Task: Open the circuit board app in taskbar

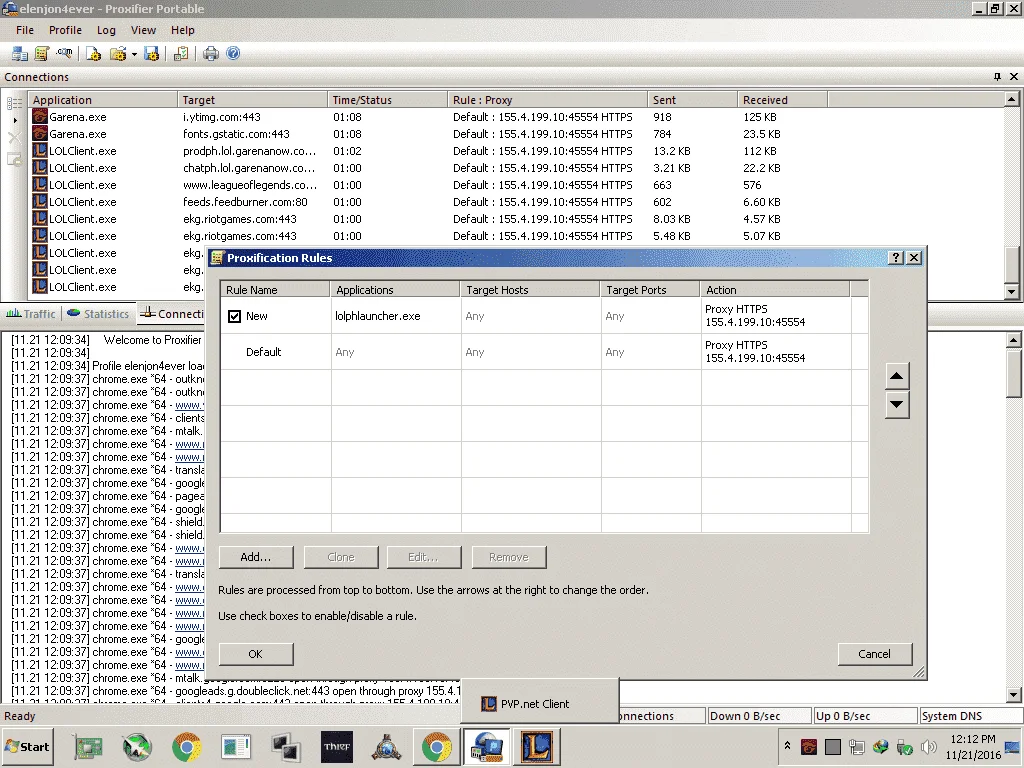Action: click(x=88, y=746)
